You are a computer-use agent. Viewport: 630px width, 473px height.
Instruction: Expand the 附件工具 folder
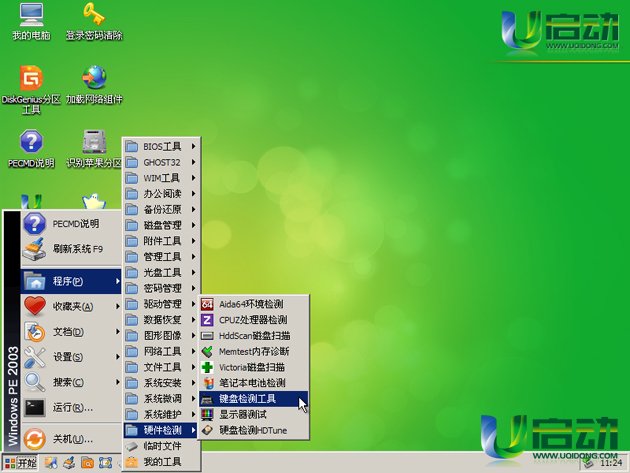pos(161,241)
